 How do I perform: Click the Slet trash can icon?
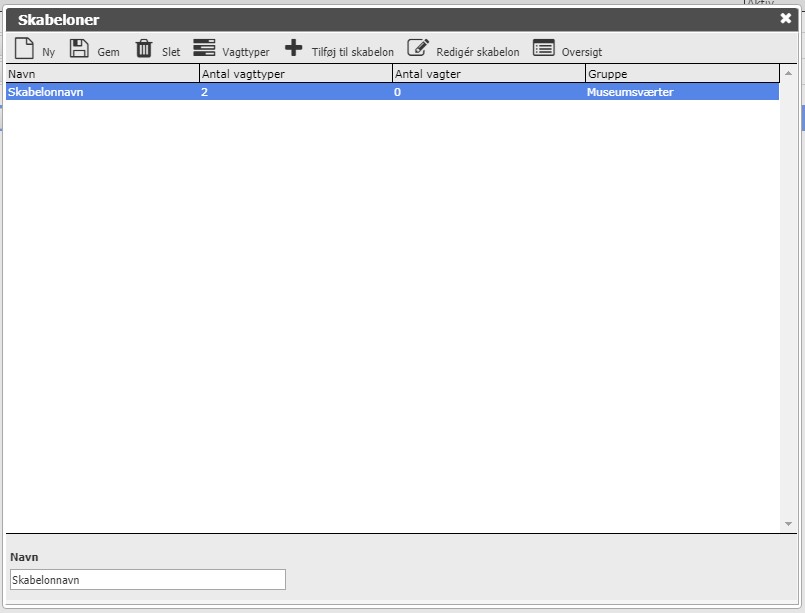[x=144, y=48]
